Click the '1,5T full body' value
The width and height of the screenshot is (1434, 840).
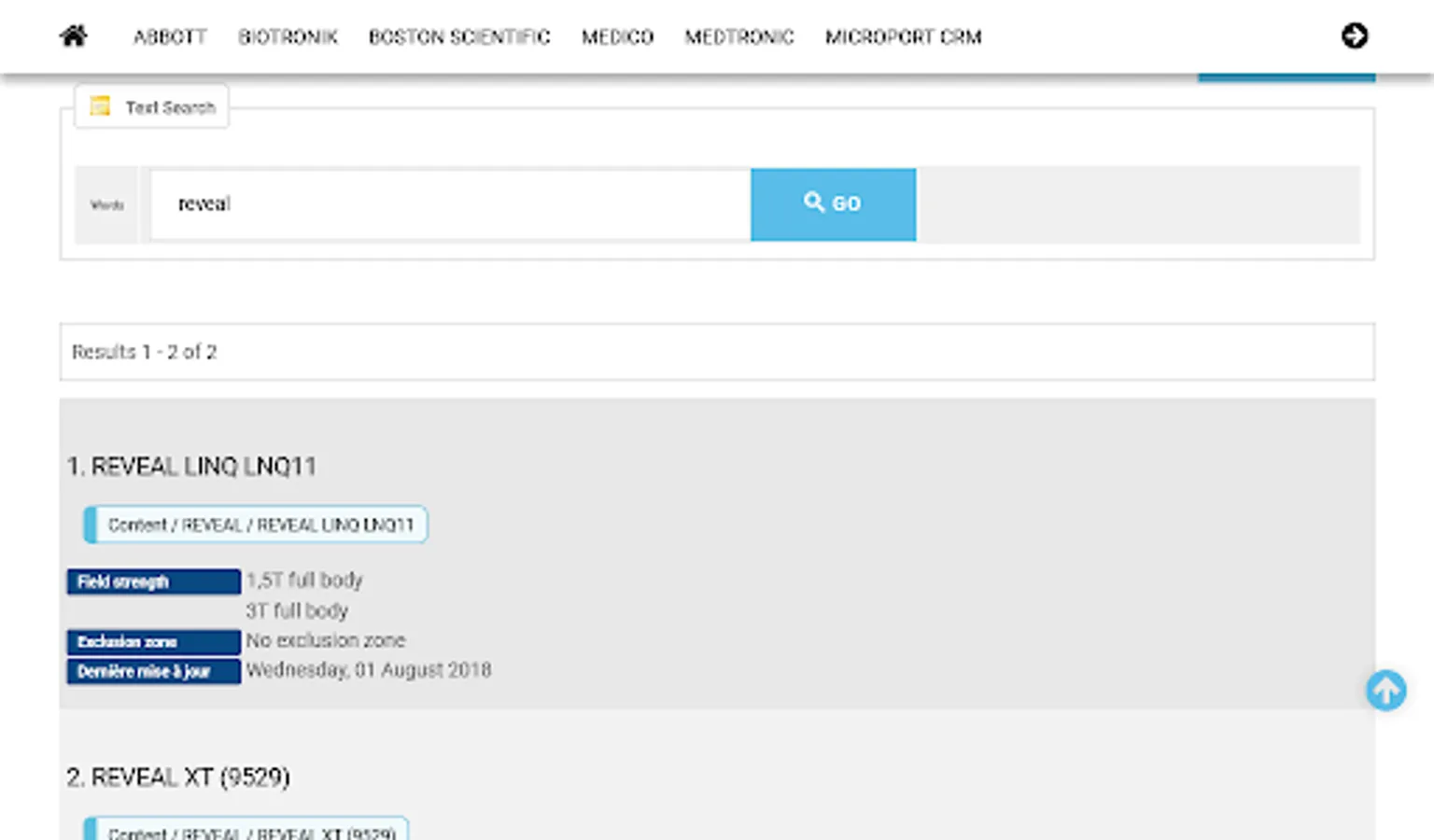[304, 581]
